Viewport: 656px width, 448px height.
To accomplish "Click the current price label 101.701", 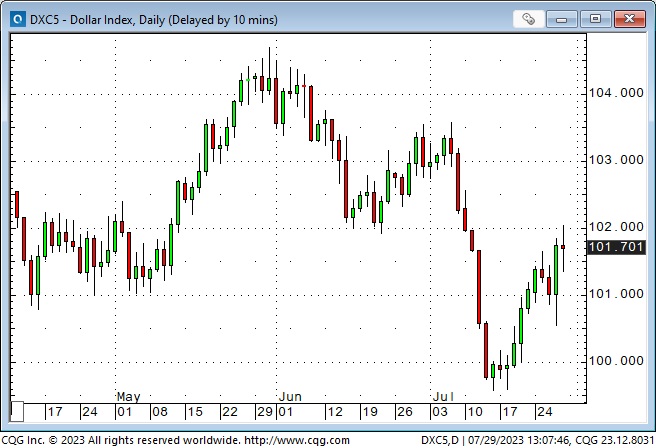I will 616,247.
